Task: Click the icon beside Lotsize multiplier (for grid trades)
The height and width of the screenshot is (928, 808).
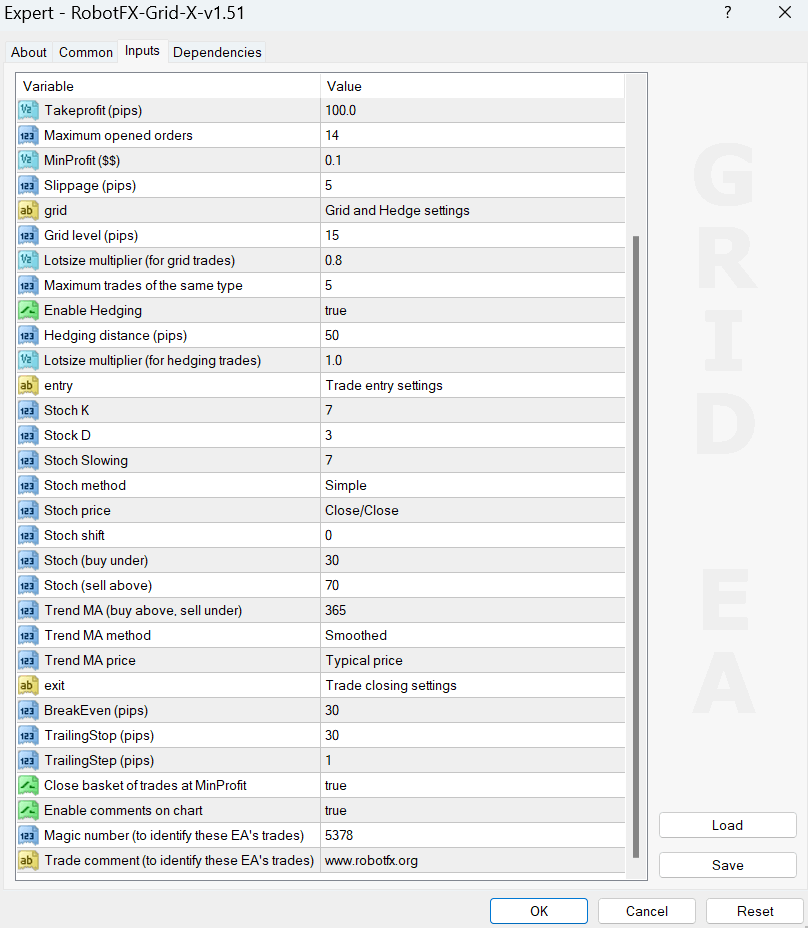Action: (x=28, y=260)
